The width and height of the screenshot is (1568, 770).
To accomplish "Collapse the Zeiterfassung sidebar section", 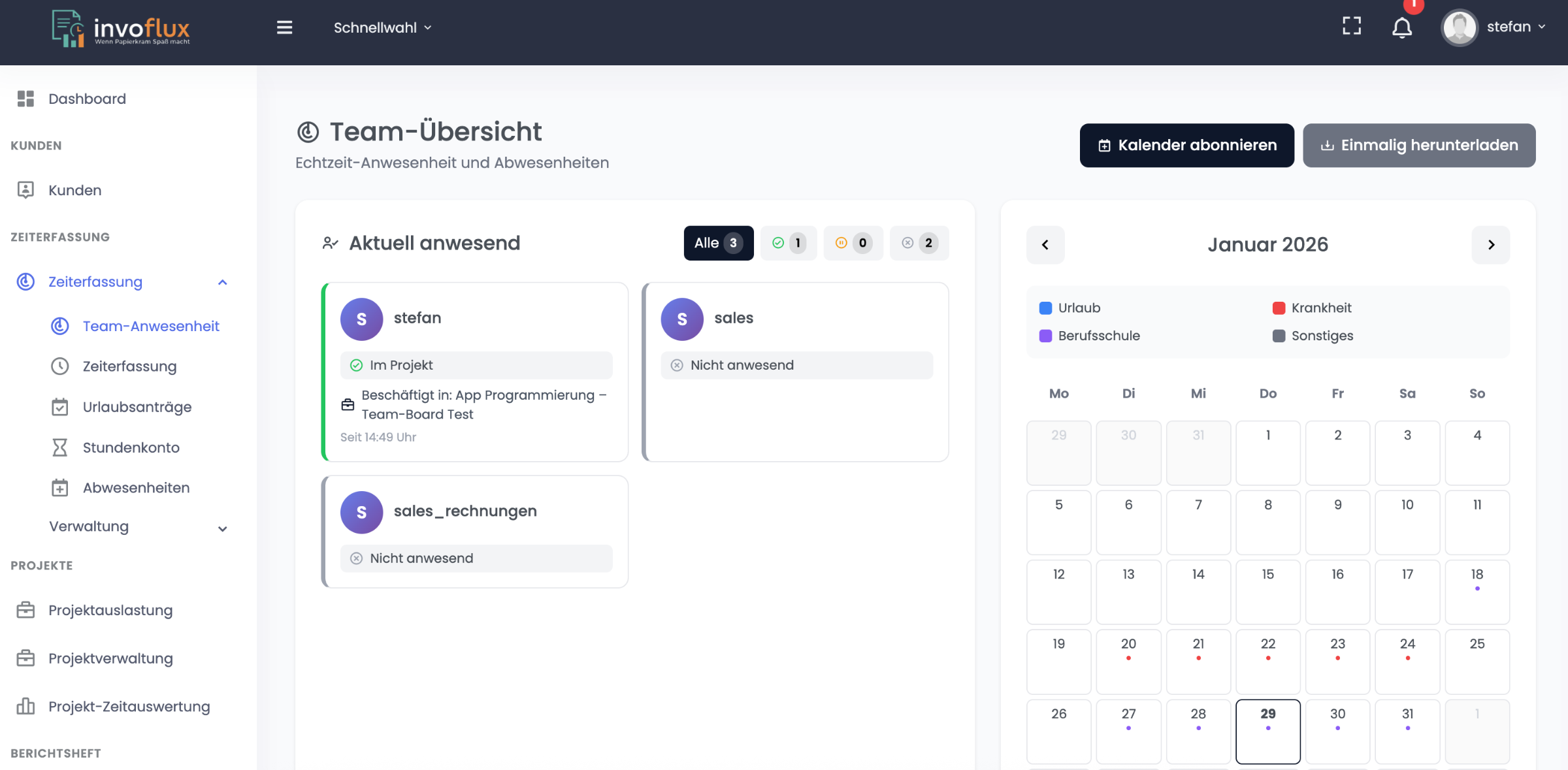I will pos(222,282).
